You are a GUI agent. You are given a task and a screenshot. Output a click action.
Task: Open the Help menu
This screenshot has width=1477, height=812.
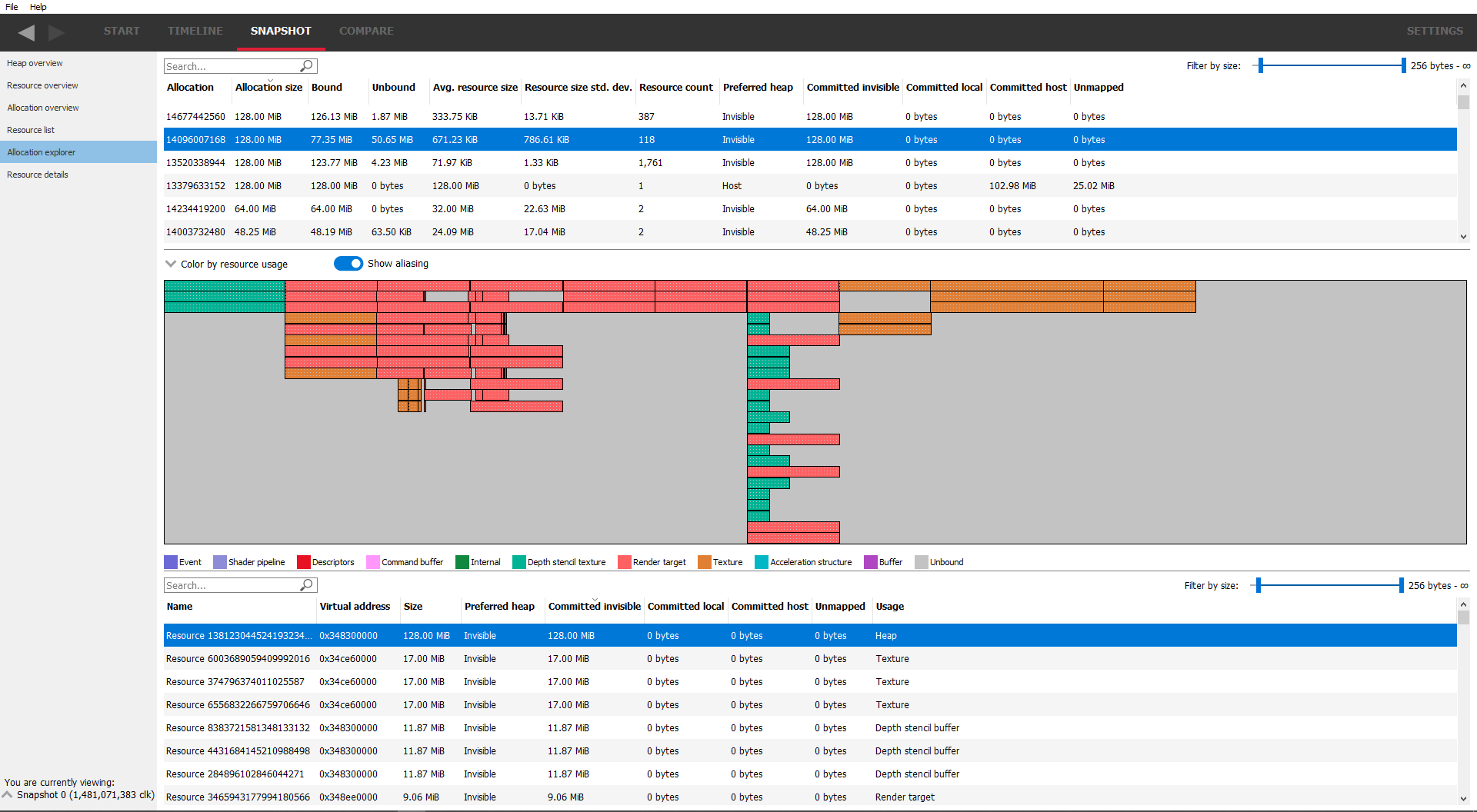click(x=38, y=7)
